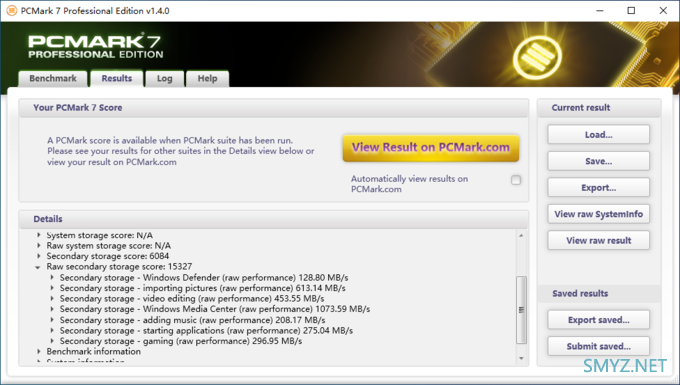
Task: Expand adding music raw performance row
Action: [52, 320]
